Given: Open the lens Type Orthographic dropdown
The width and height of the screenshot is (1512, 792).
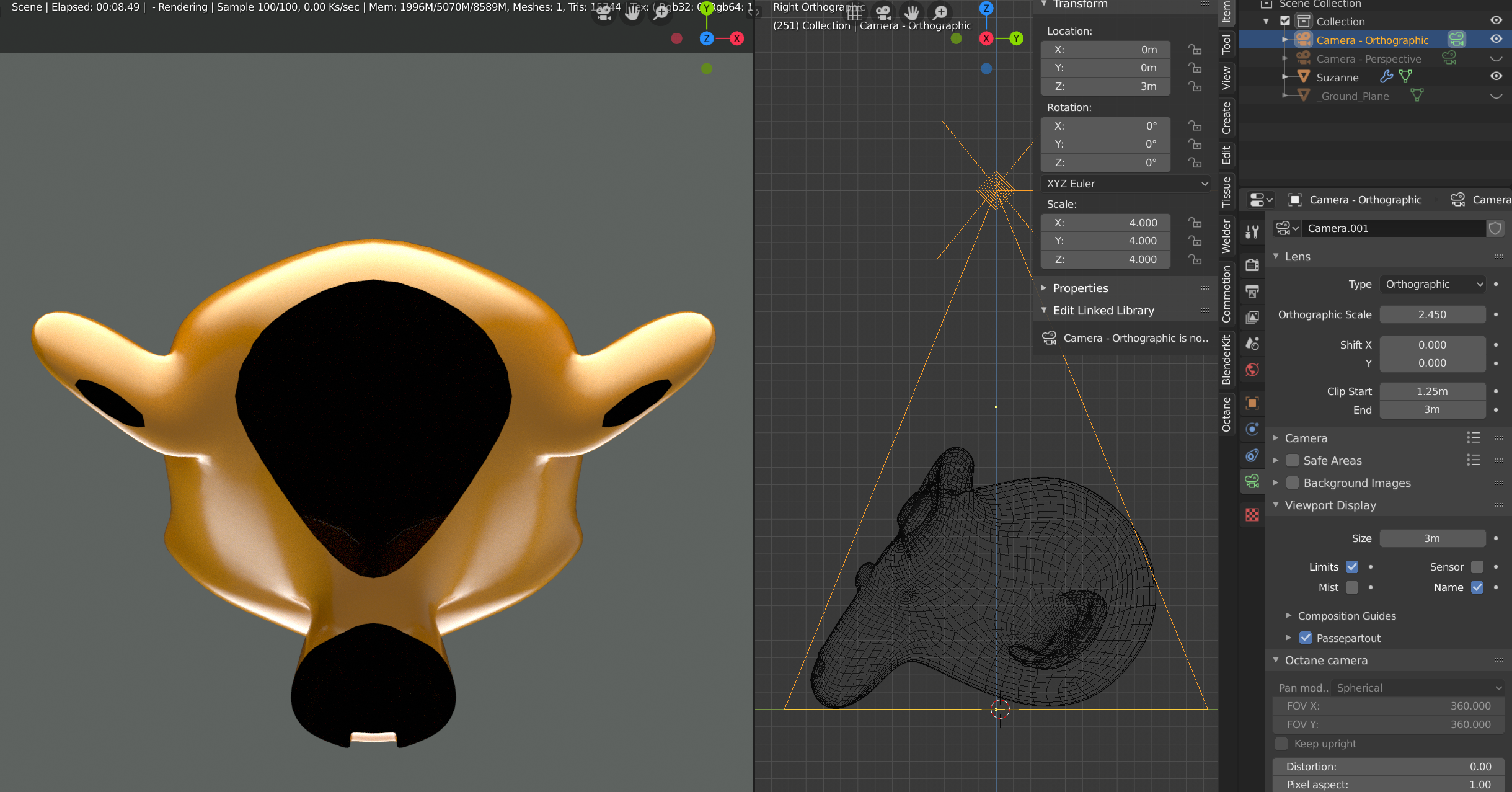Looking at the screenshot, I should pos(1433,284).
